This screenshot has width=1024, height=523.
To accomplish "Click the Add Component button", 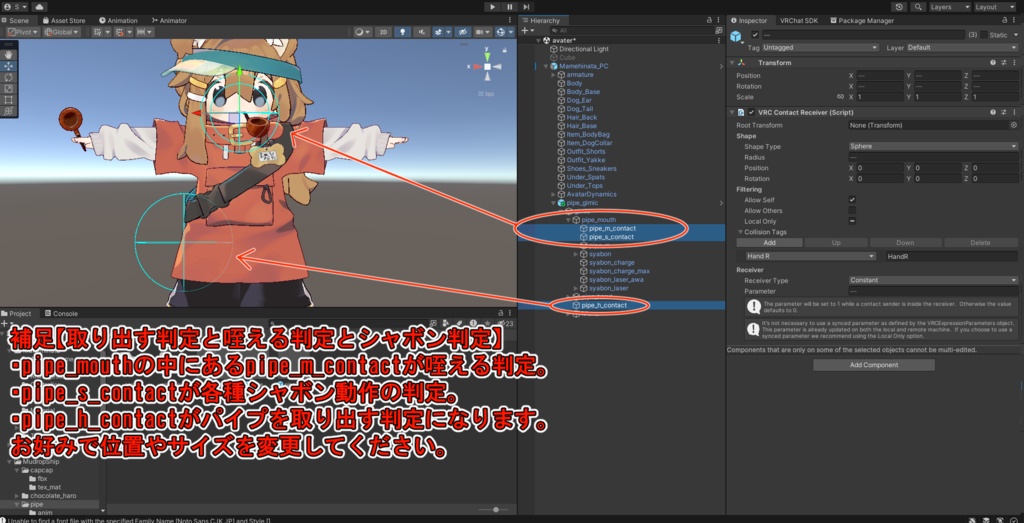I will point(874,365).
